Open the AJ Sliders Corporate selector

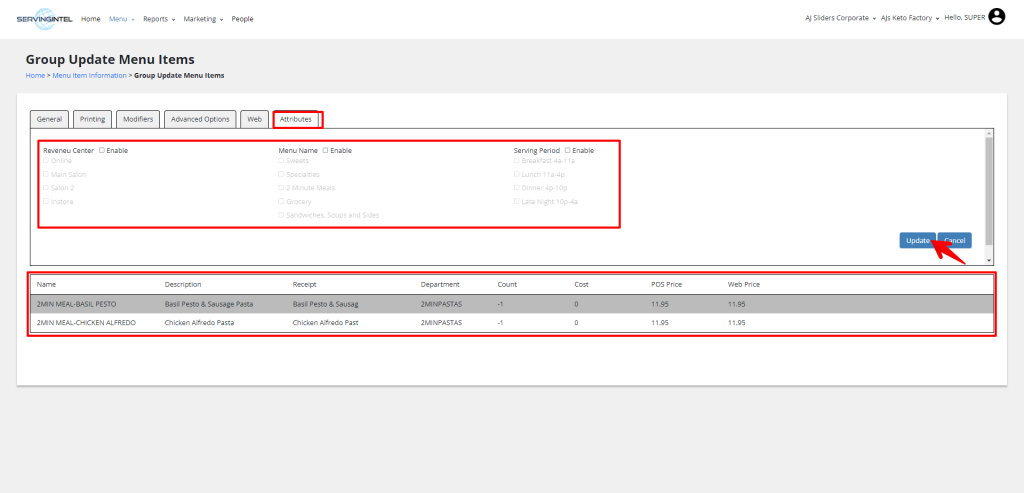pyautogui.click(x=840, y=19)
